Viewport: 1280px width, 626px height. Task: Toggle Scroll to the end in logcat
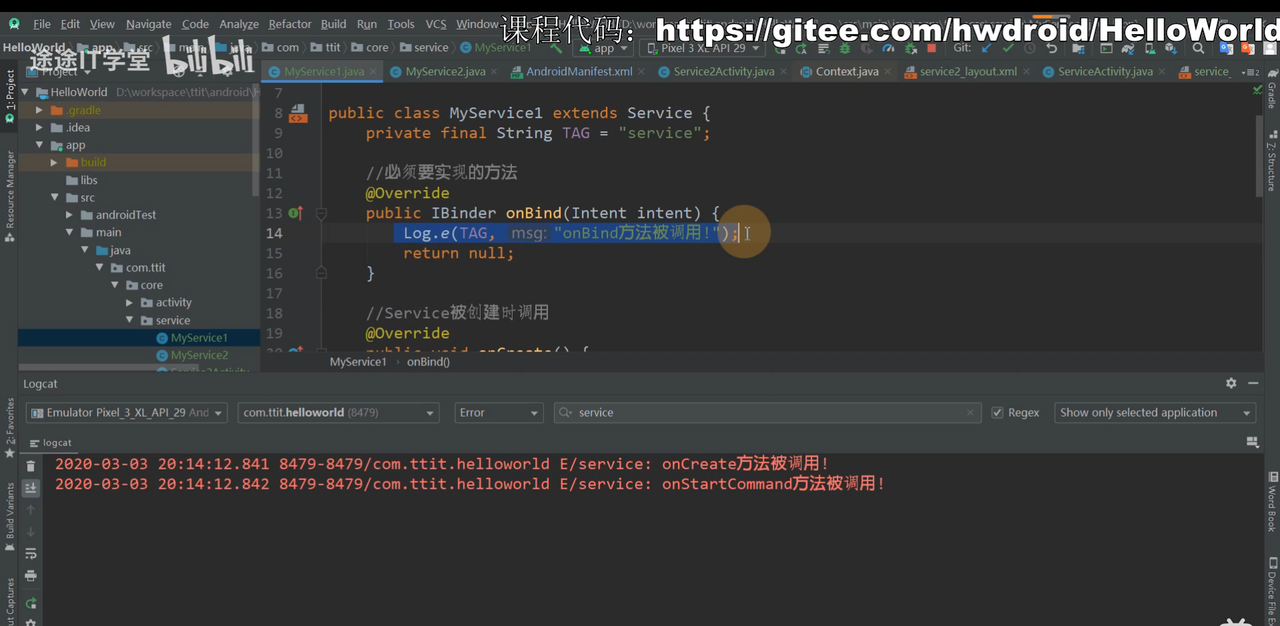[x=31, y=488]
